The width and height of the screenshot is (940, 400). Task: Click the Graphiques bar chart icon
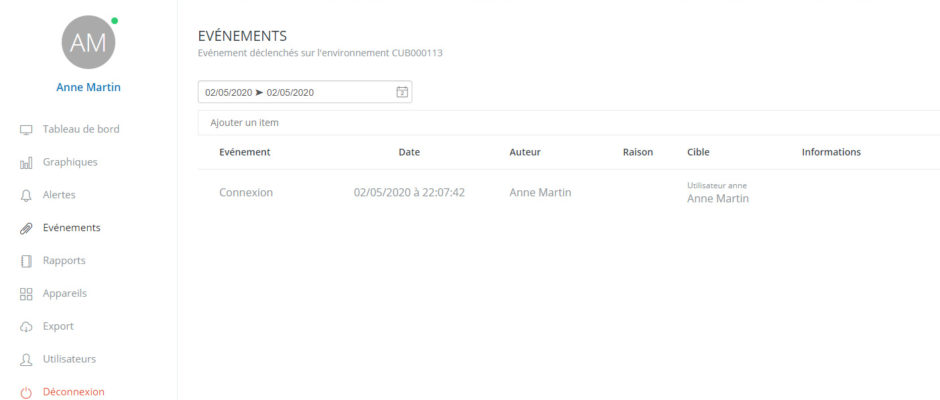[26, 163]
